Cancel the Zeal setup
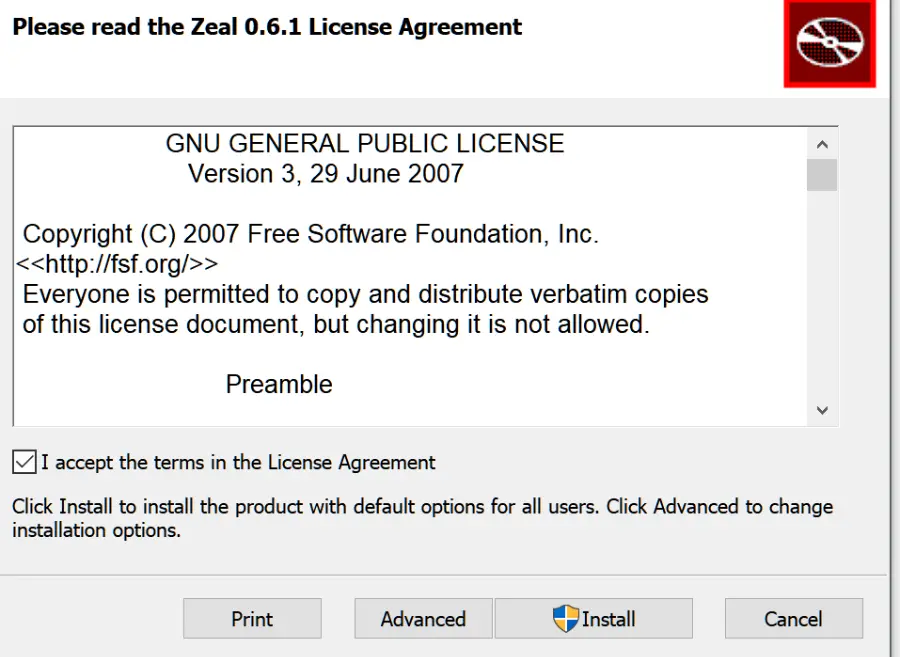This screenshot has width=900, height=657. coord(793,619)
